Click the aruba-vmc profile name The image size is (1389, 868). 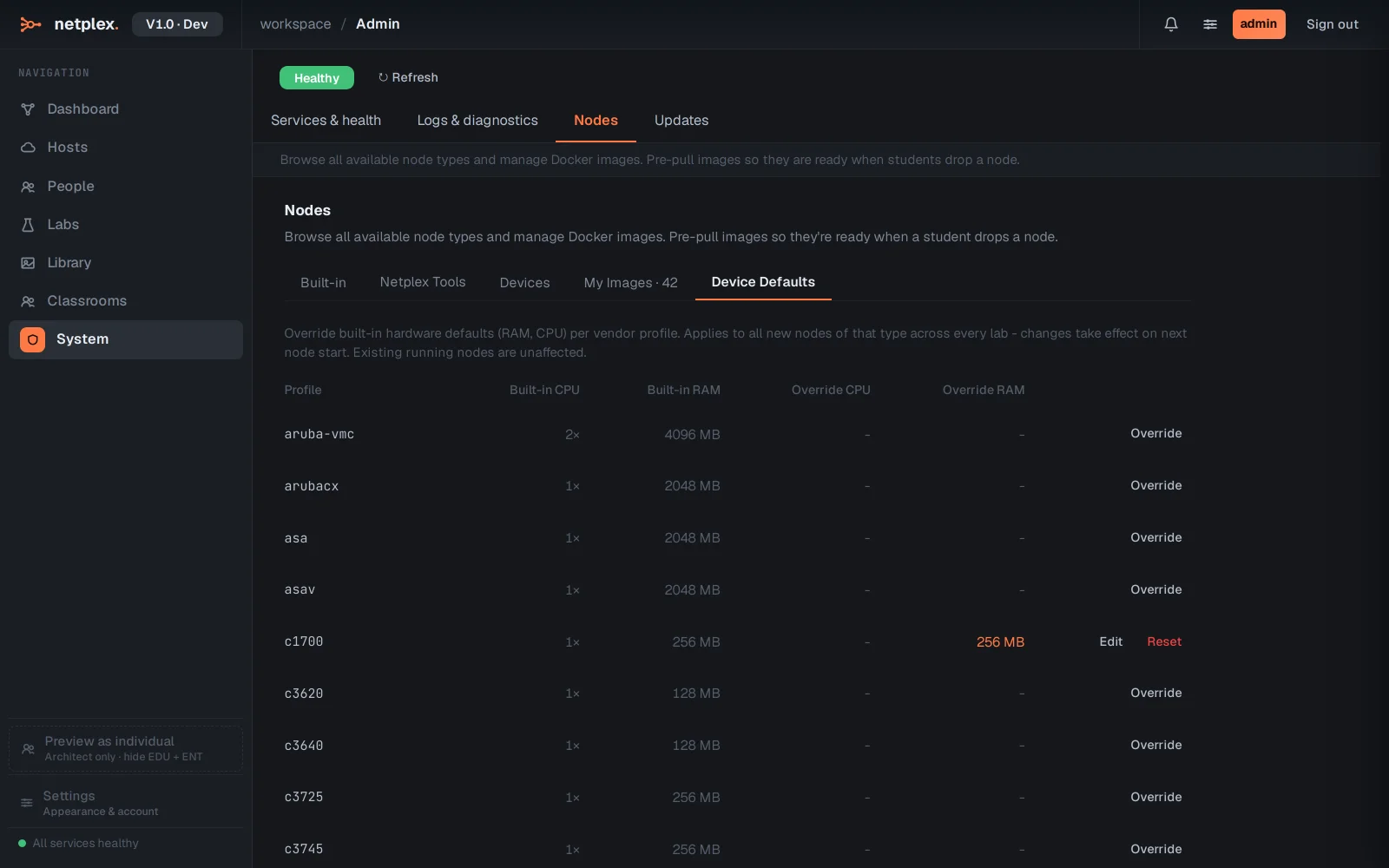319,434
